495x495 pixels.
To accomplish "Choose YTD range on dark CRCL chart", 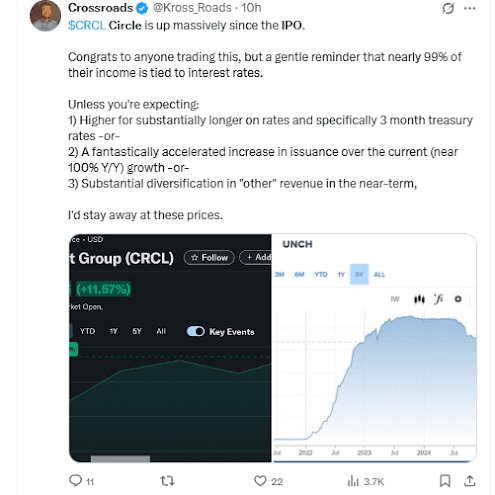I will click(x=87, y=331).
